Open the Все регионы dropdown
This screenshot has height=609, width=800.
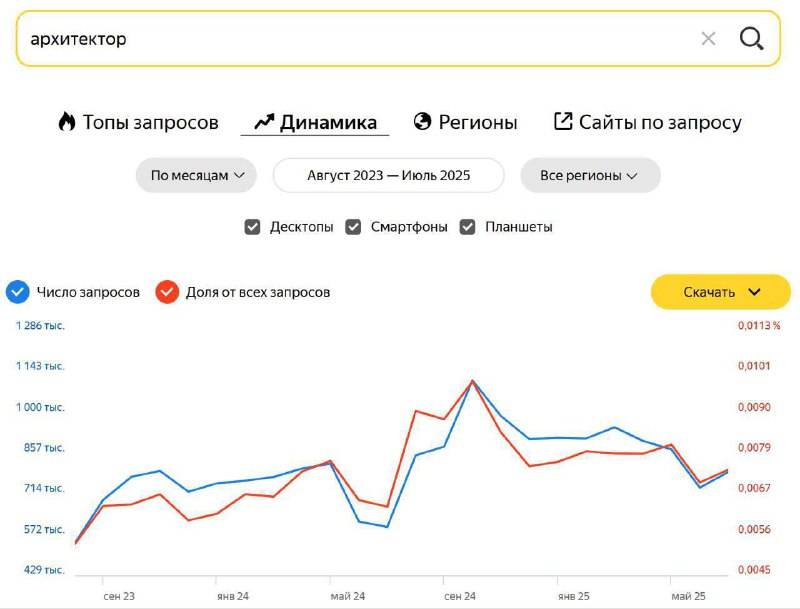tap(589, 175)
